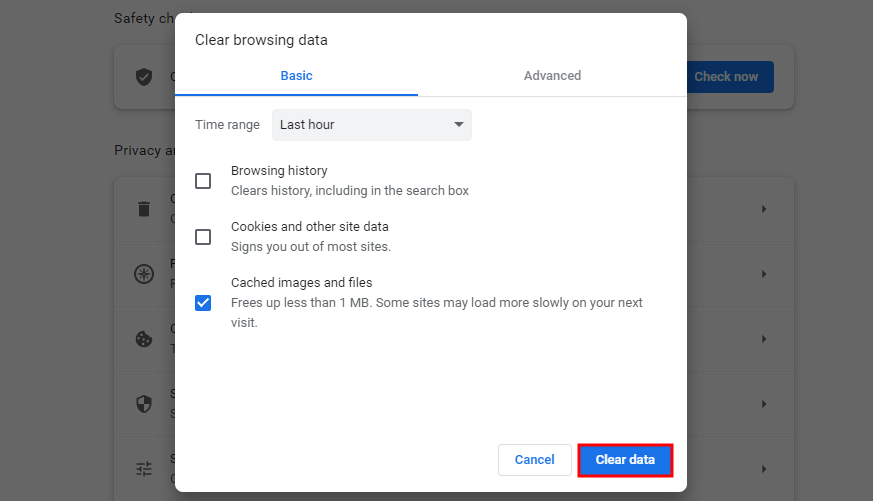Click the asterisk circle privacy icon
The height and width of the screenshot is (501, 873).
pos(144,274)
